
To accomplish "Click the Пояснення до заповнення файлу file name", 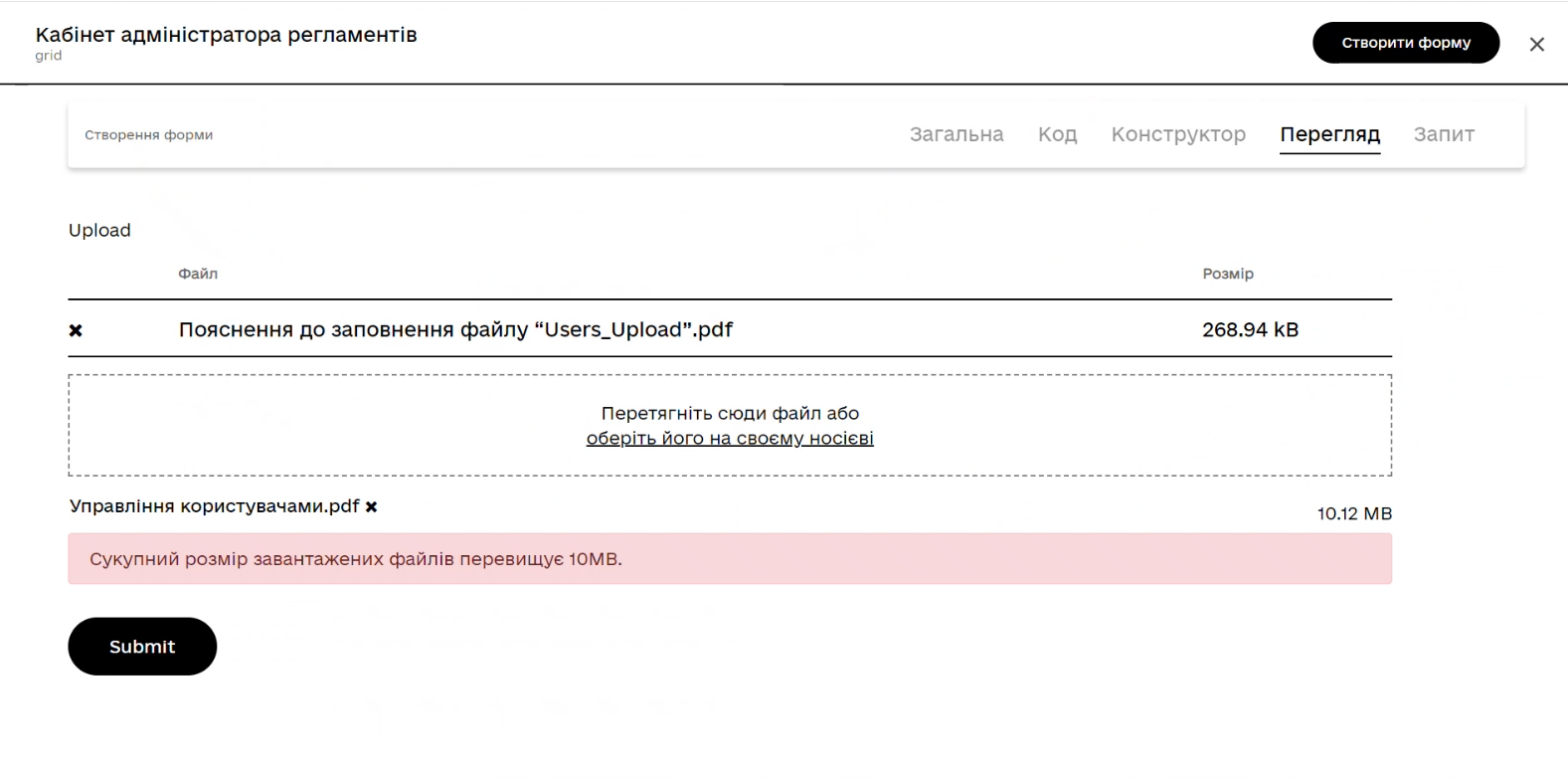I will click(x=455, y=329).
